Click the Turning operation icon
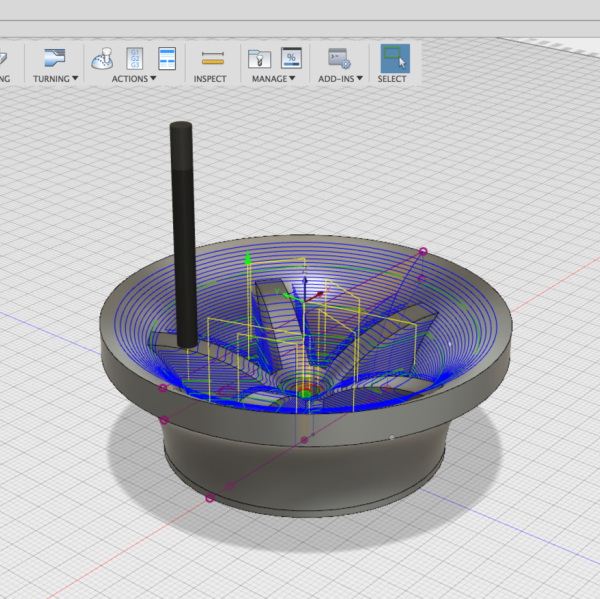 (55, 58)
